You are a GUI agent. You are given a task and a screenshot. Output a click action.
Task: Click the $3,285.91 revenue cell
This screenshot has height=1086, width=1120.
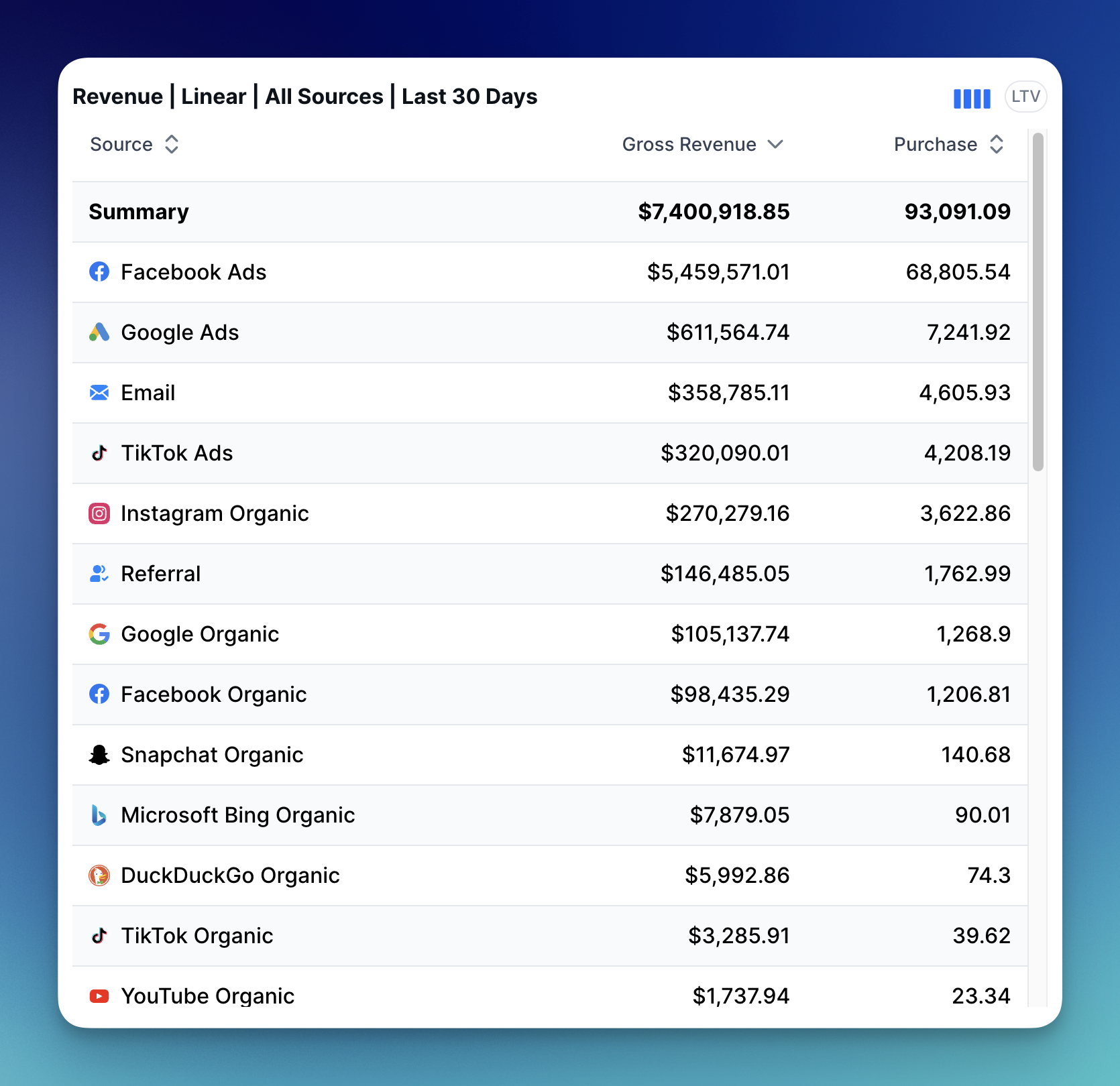pyautogui.click(x=739, y=936)
